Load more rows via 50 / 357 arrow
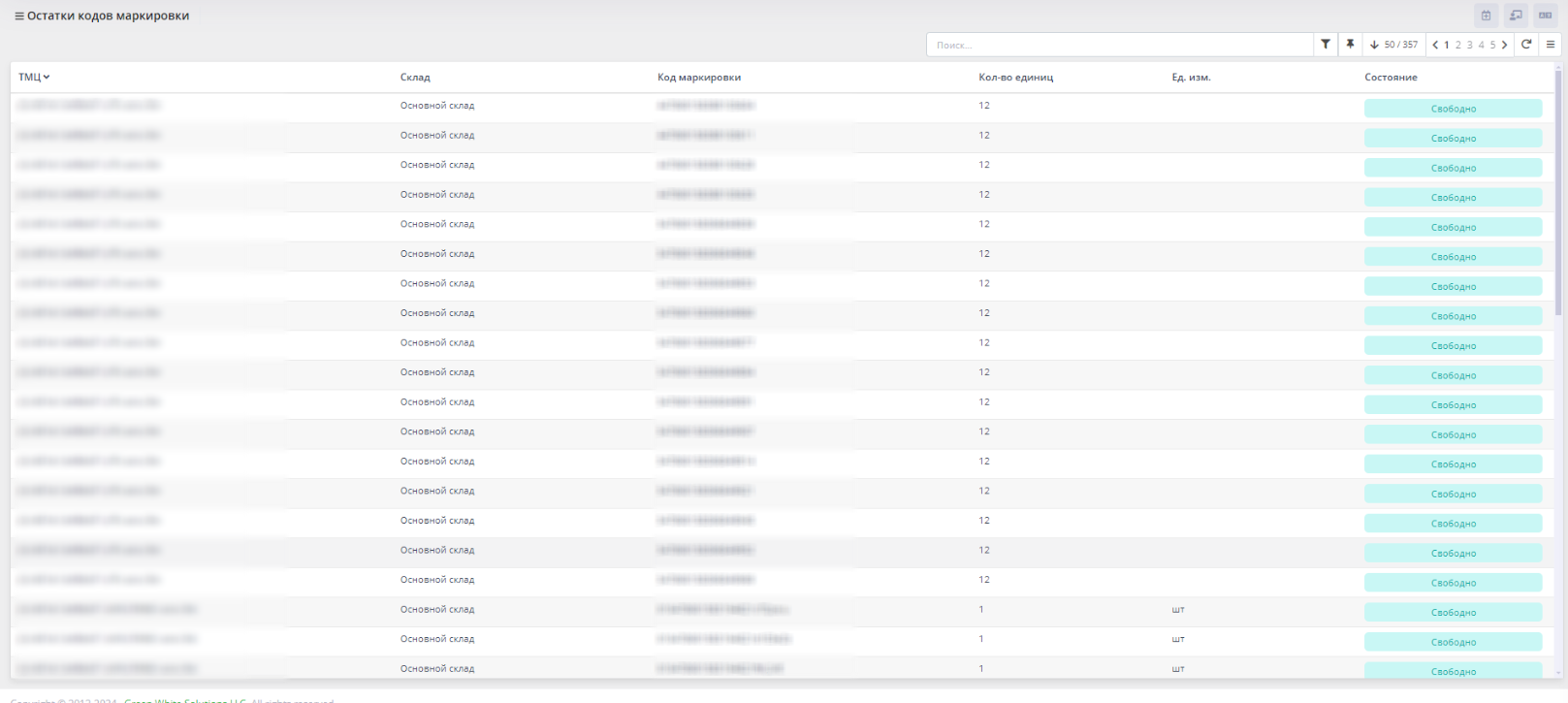 point(1393,45)
